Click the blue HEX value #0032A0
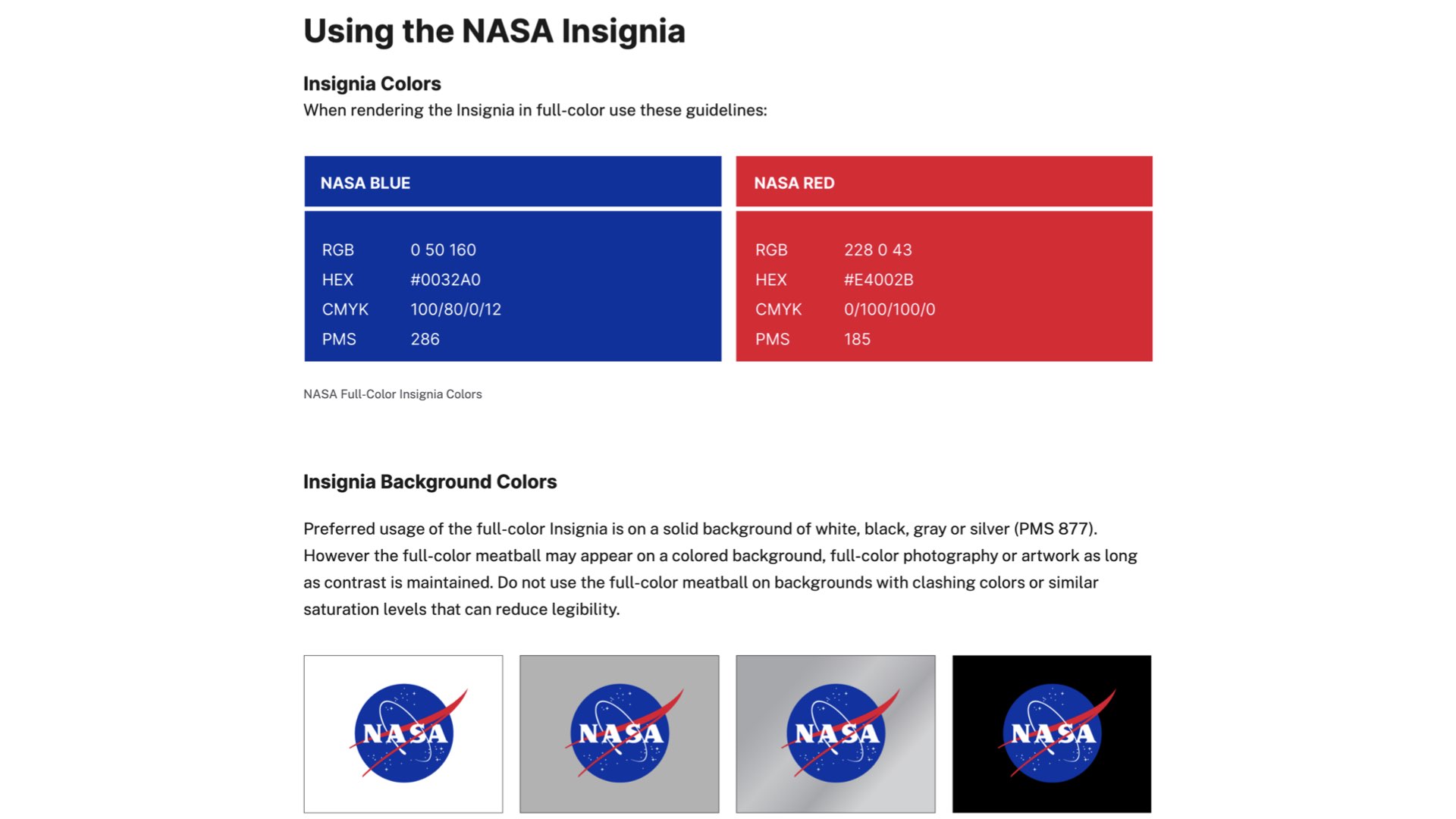 (445, 280)
